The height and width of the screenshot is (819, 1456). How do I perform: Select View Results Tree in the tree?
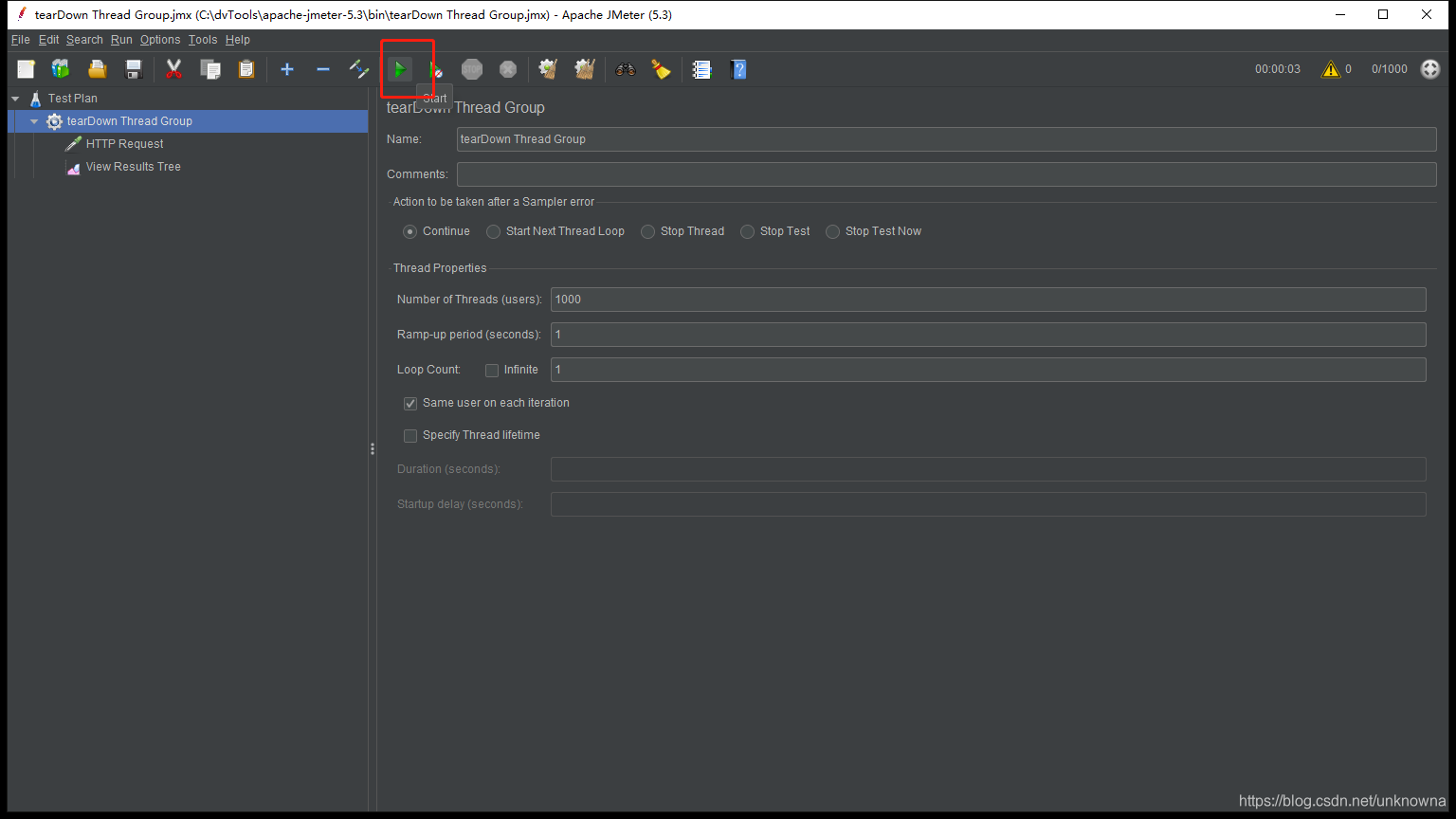pos(134,167)
